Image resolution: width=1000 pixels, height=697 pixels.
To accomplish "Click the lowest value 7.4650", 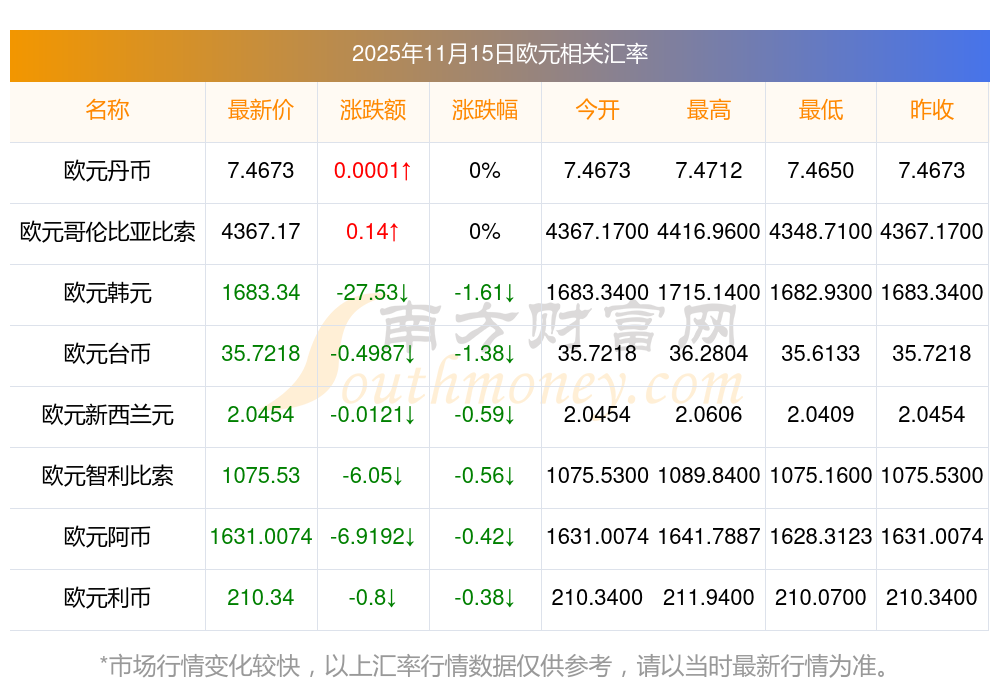I will point(821,171).
